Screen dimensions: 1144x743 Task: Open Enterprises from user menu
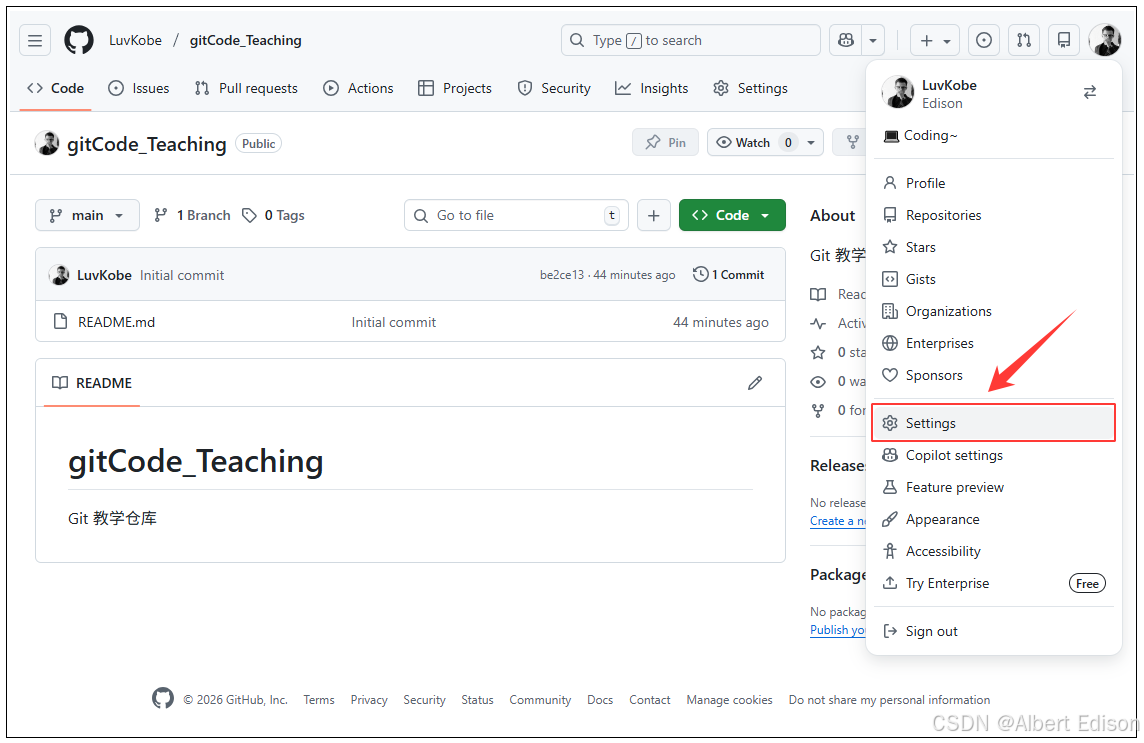coord(994,343)
